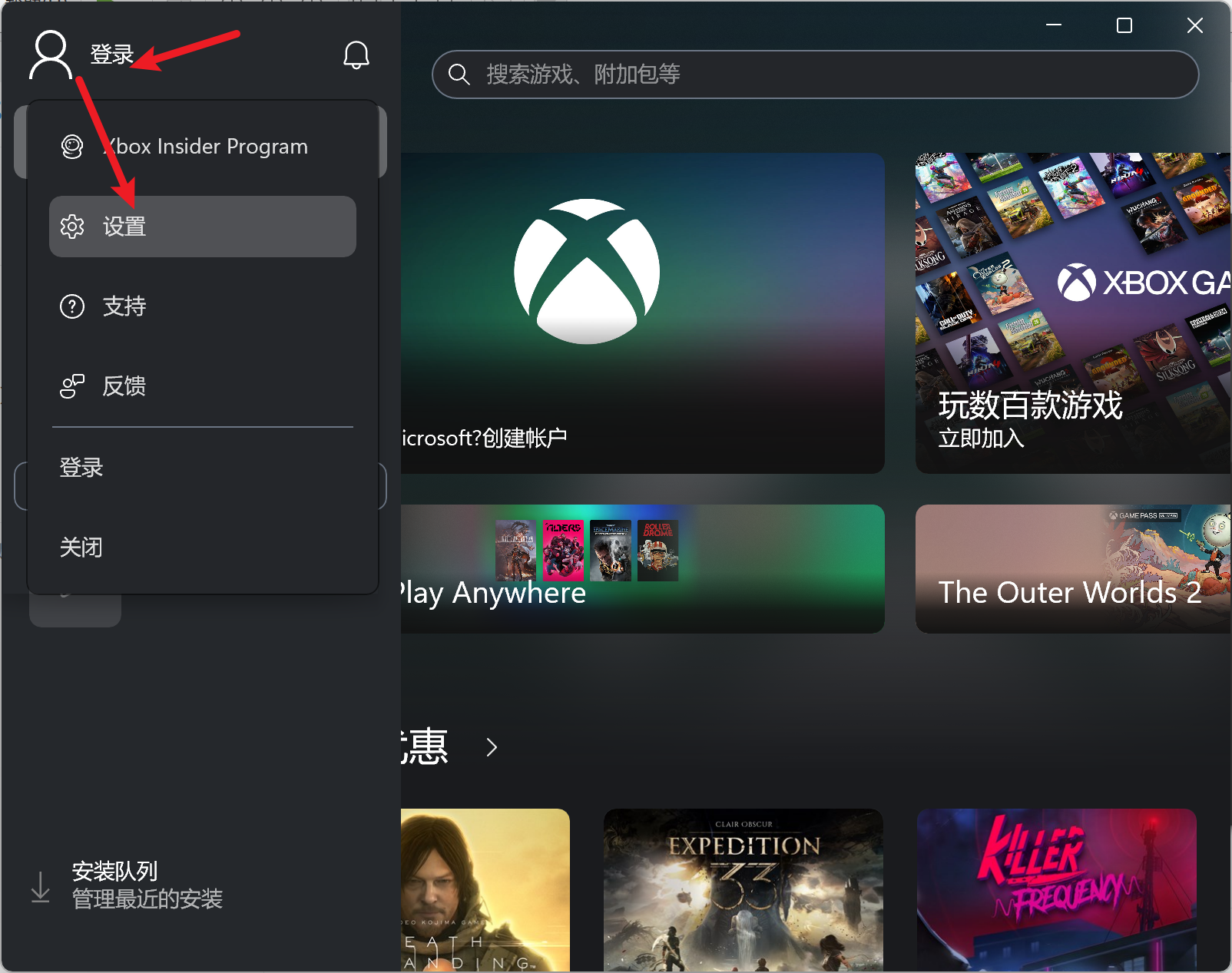Open the Expedition 33 game cover

[x=743, y=889]
